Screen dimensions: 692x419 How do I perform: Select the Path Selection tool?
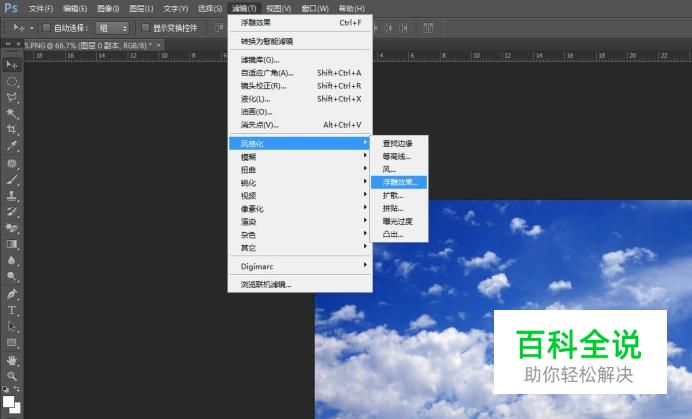[x=11, y=326]
